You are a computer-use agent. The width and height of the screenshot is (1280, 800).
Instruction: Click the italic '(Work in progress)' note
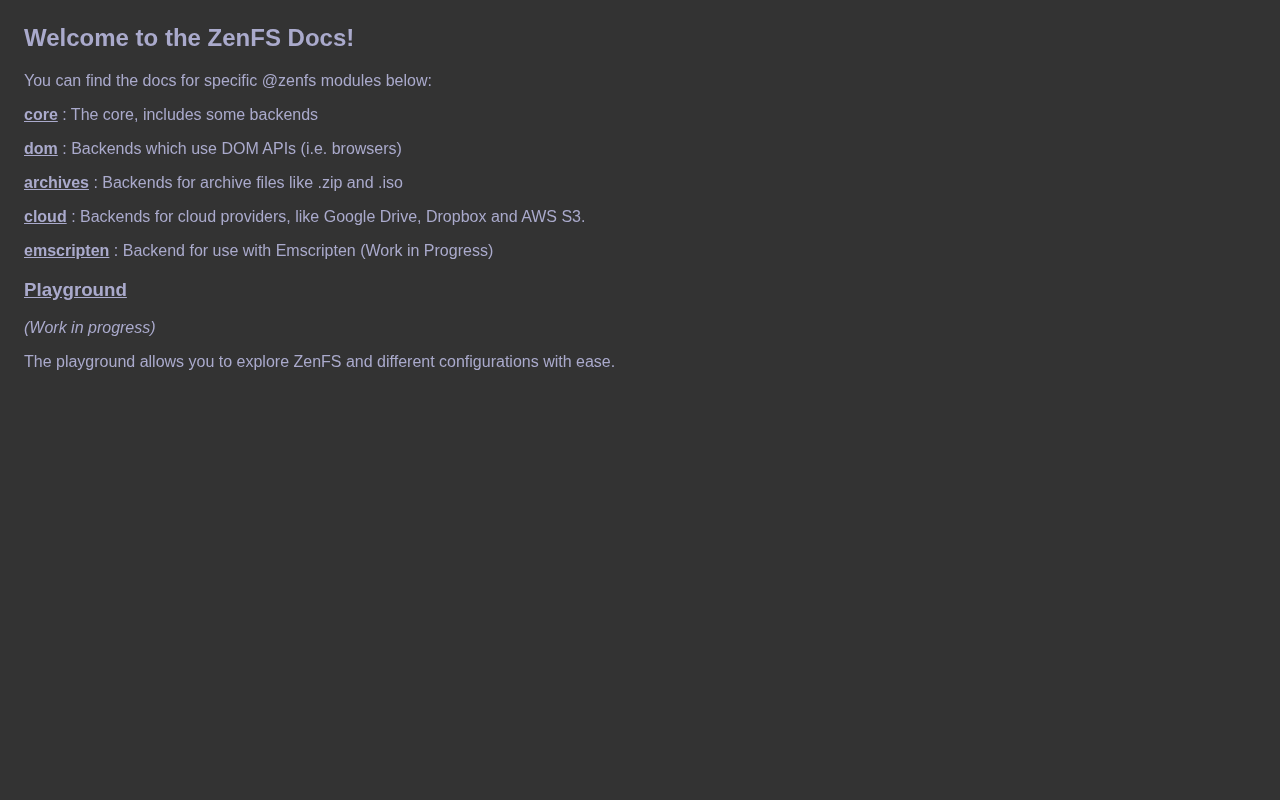coord(90,328)
